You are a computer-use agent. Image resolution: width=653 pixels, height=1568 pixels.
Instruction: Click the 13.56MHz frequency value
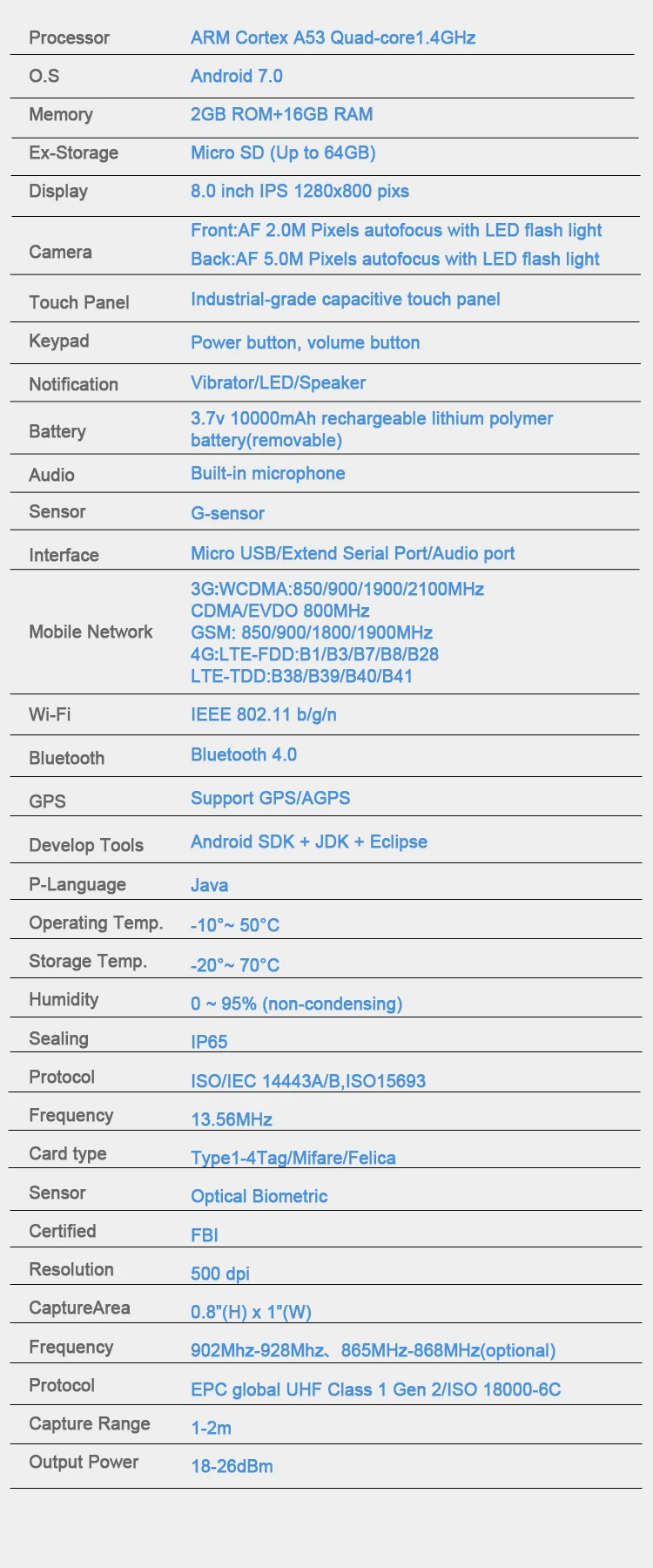[x=232, y=1119]
